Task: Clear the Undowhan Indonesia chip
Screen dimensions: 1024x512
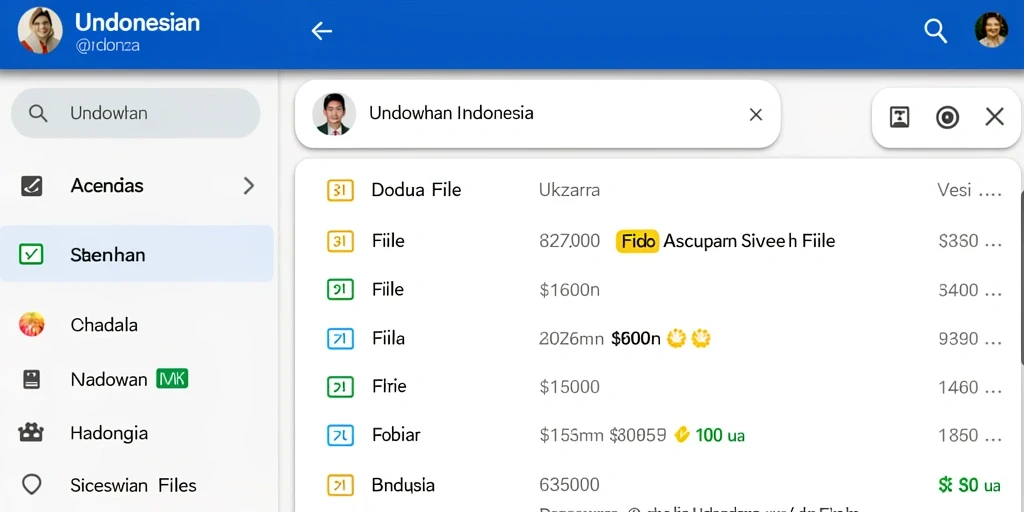Action: click(756, 115)
